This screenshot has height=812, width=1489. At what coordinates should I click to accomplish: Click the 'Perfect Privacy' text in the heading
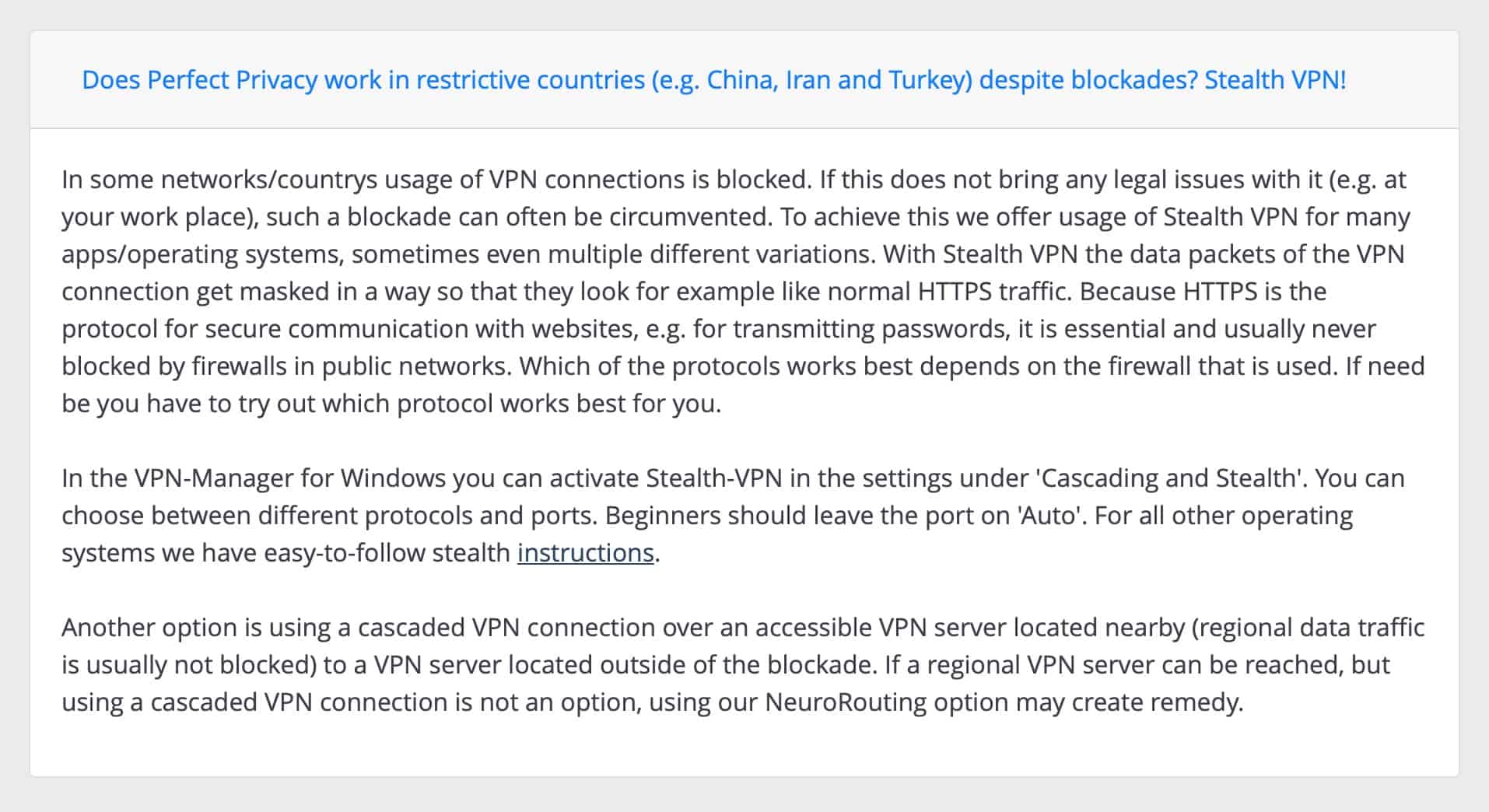coord(232,80)
